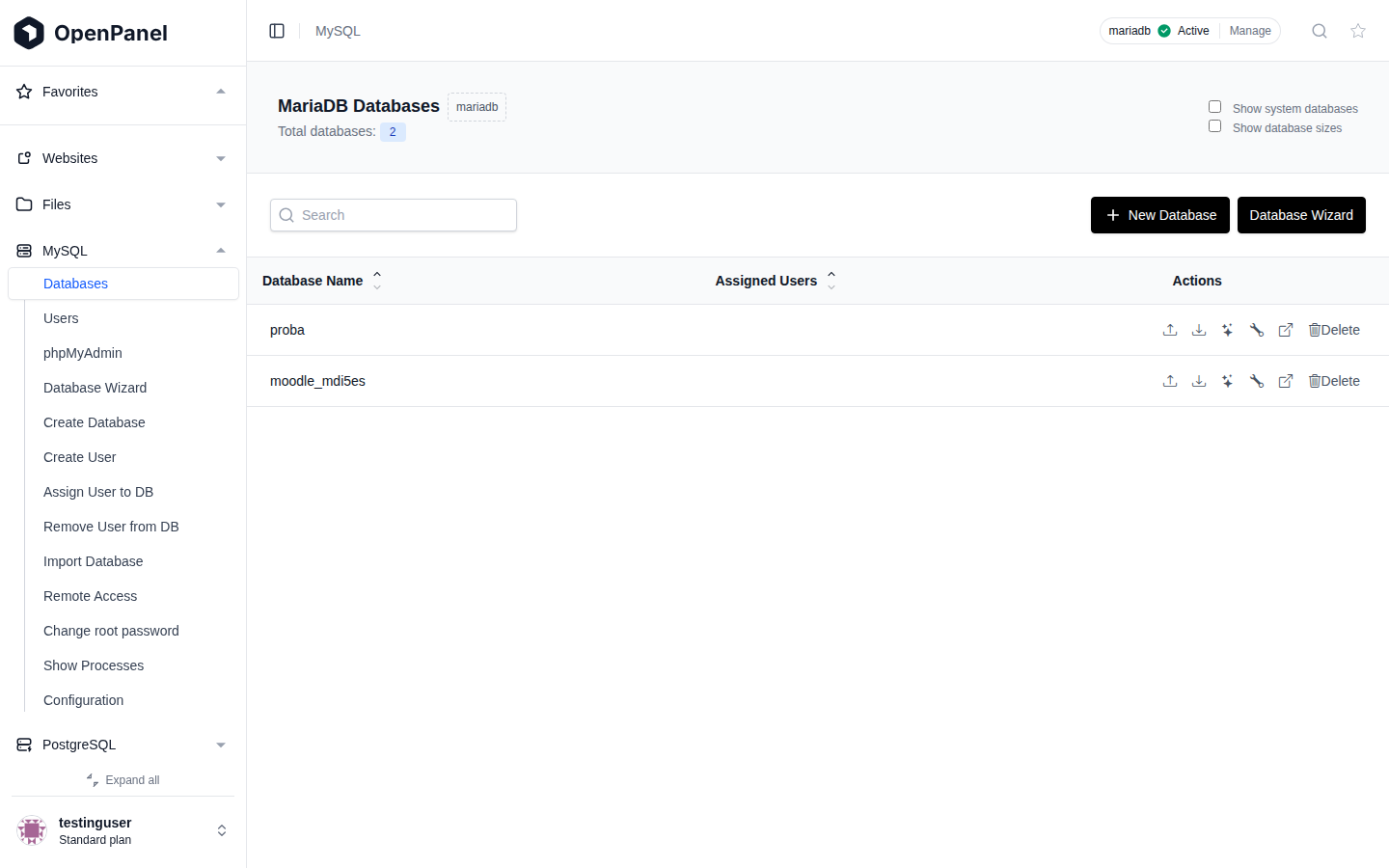Click the sparkles optimize icon for moodle_mdi5es
The width and height of the screenshot is (1389, 868).
click(1228, 381)
